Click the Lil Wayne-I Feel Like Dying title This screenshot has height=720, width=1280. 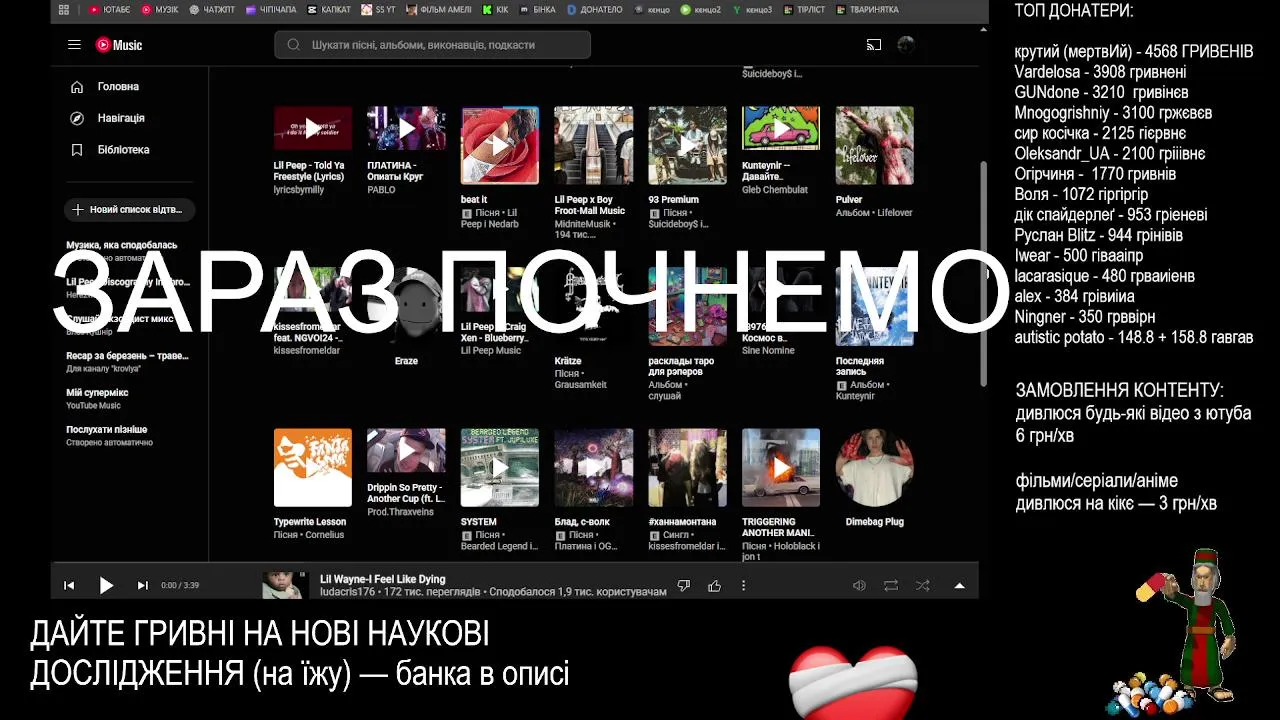pos(383,579)
